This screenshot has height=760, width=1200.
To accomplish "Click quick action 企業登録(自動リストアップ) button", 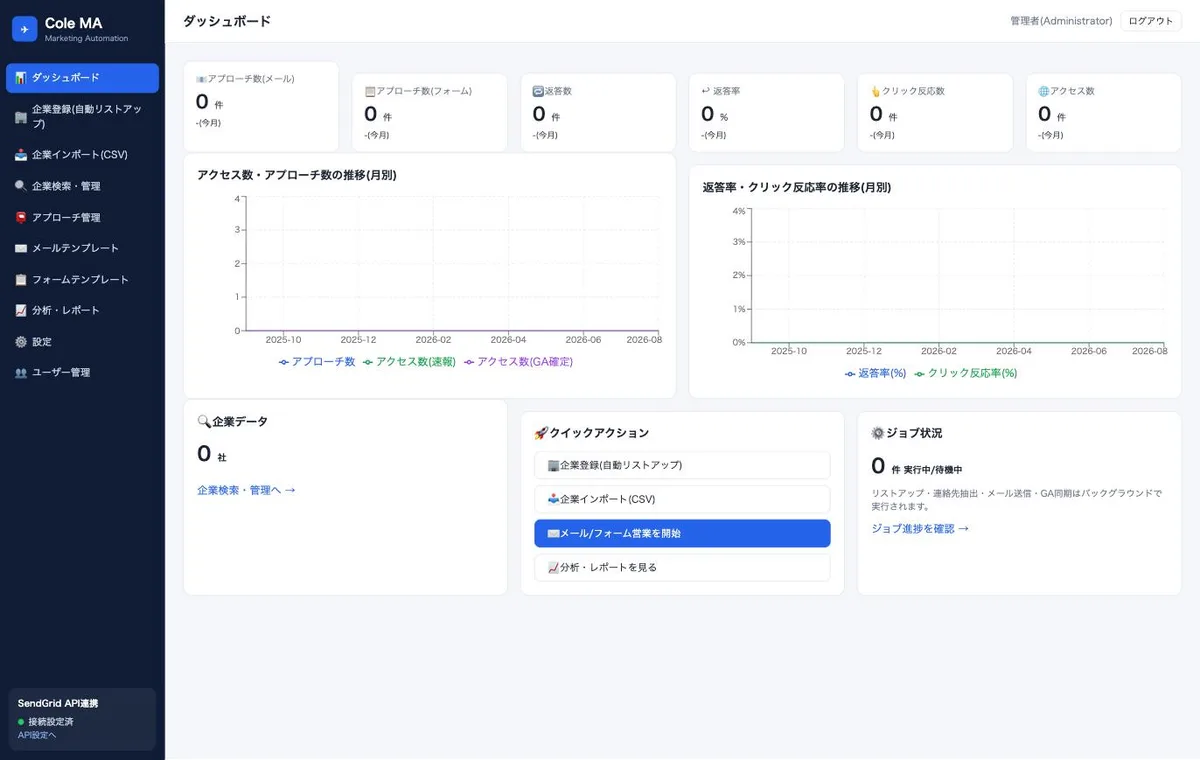I will click(682, 465).
